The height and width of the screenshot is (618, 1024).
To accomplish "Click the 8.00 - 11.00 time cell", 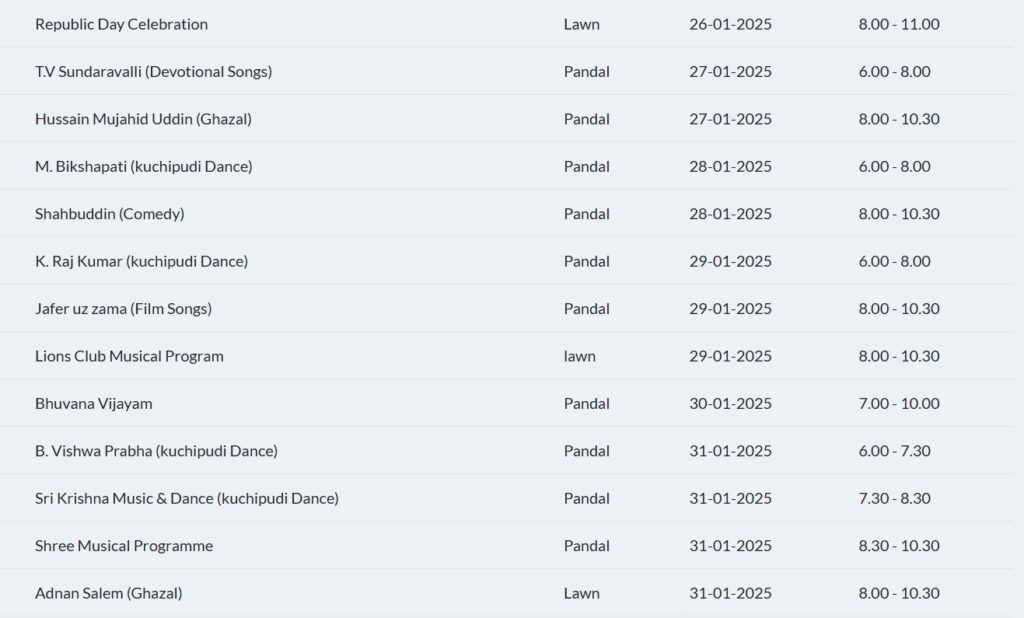I will (898, 24).
